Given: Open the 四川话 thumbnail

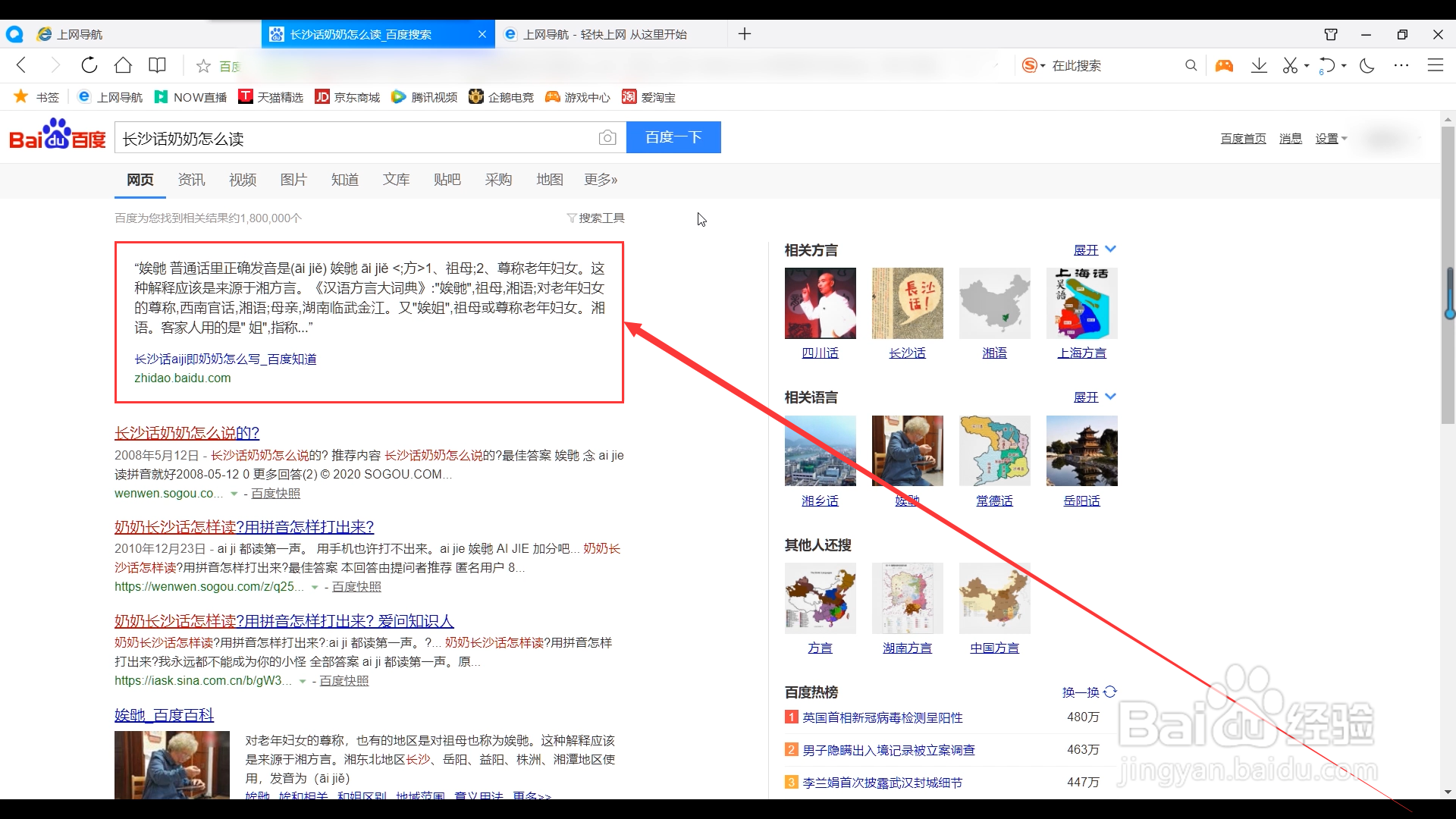Looking at the screenshot, I should tap(820, 303).
